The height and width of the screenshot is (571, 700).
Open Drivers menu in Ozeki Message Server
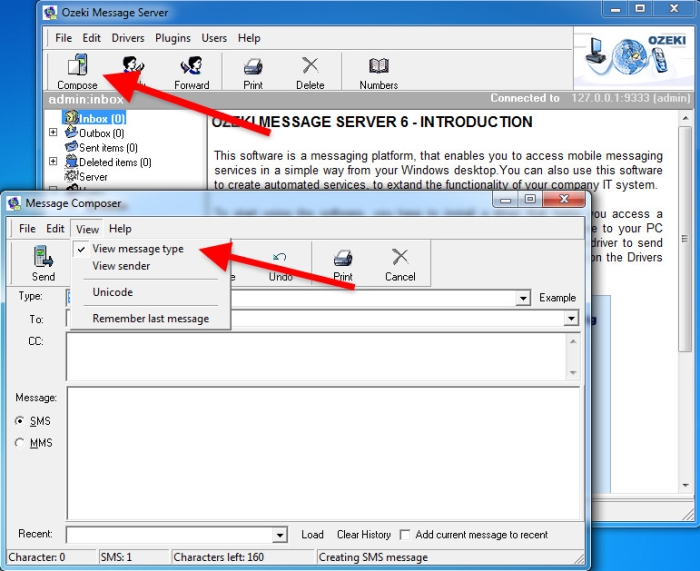tap(128, 38)
